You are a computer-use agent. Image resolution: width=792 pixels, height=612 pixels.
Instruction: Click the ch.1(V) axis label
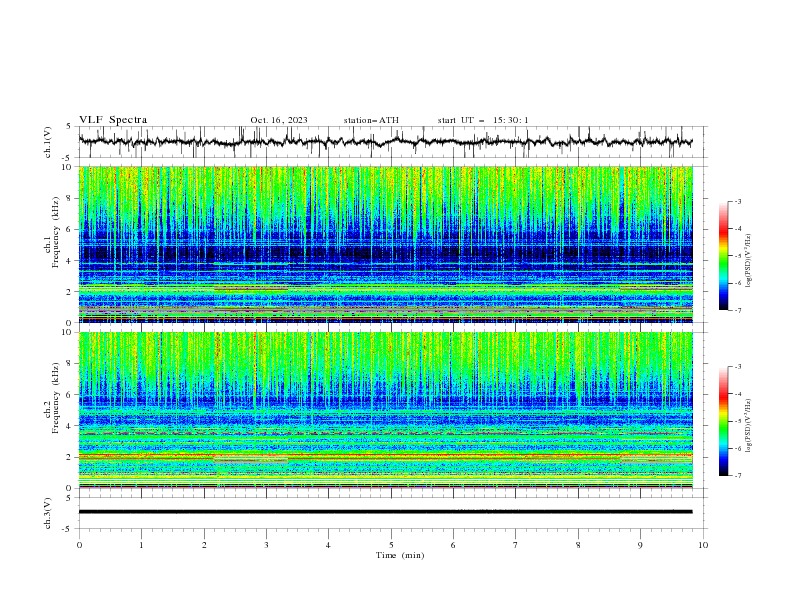point(48,142)
